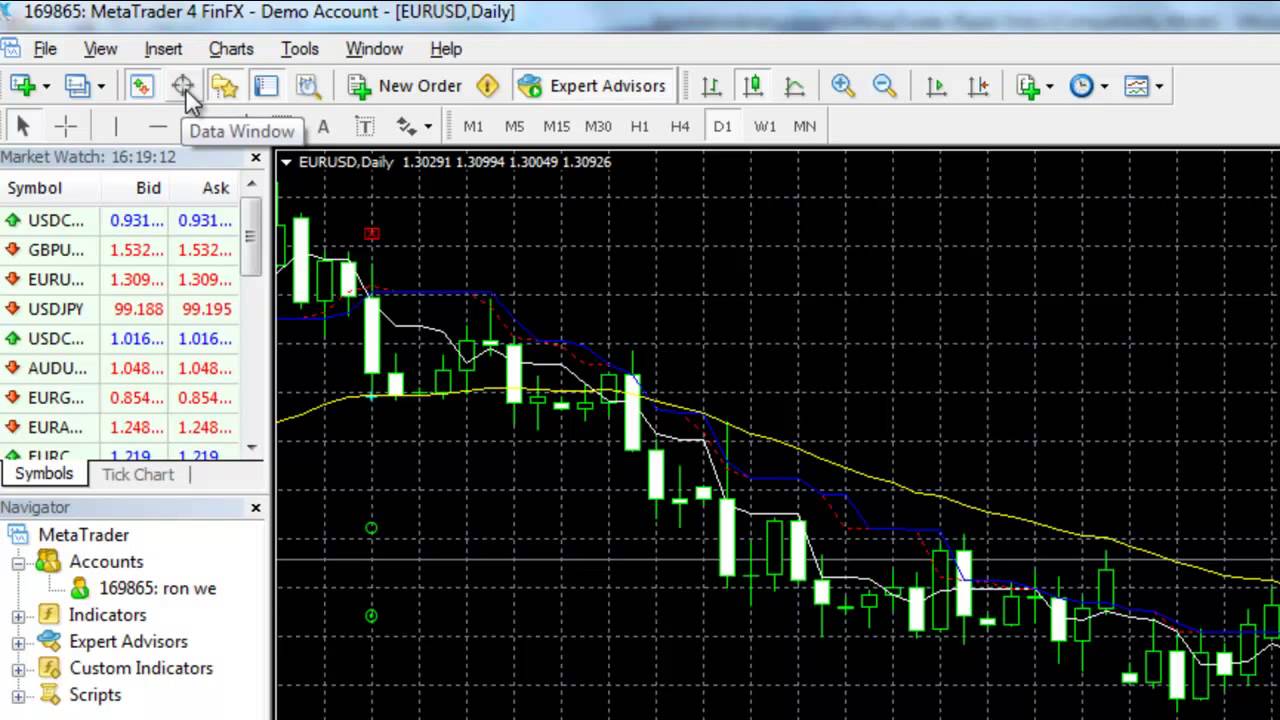
Task: Open the View menu
Action: point(100,49)
